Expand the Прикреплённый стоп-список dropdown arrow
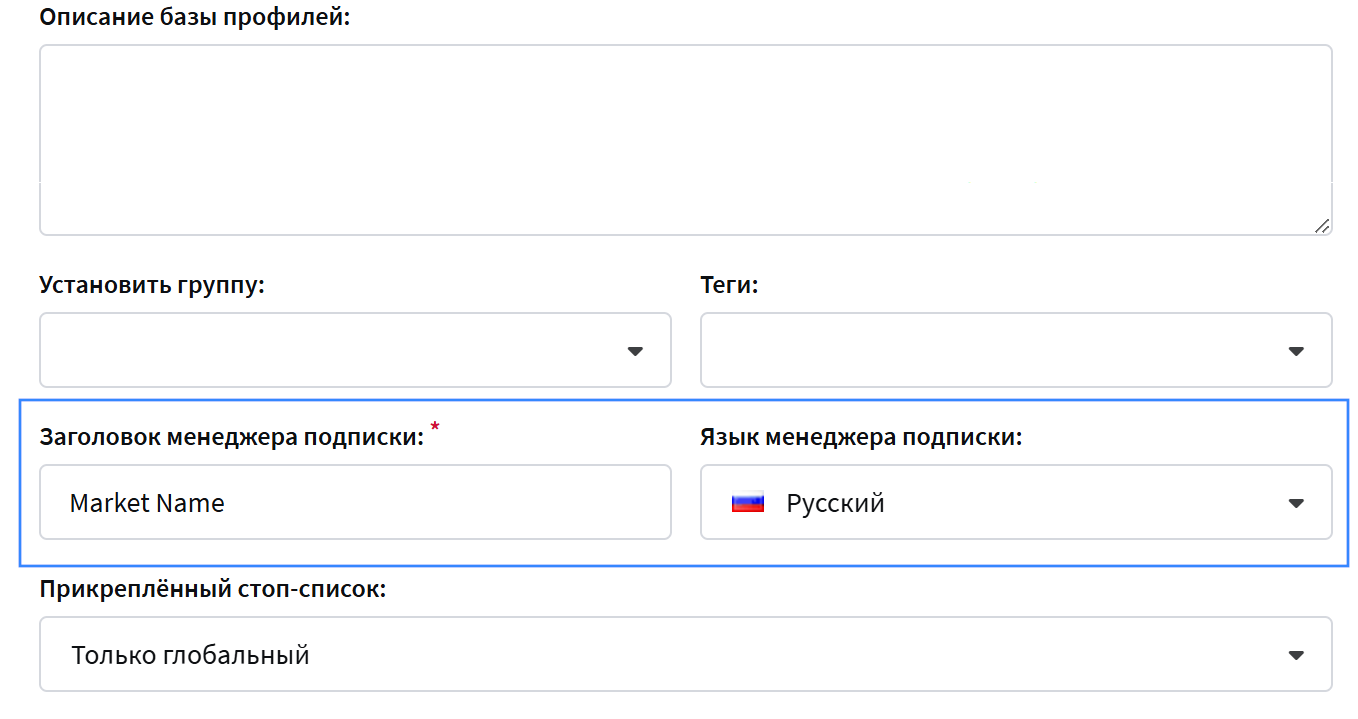The image size is (1358, 719). pyautogui.click(x=1296, y=656)
